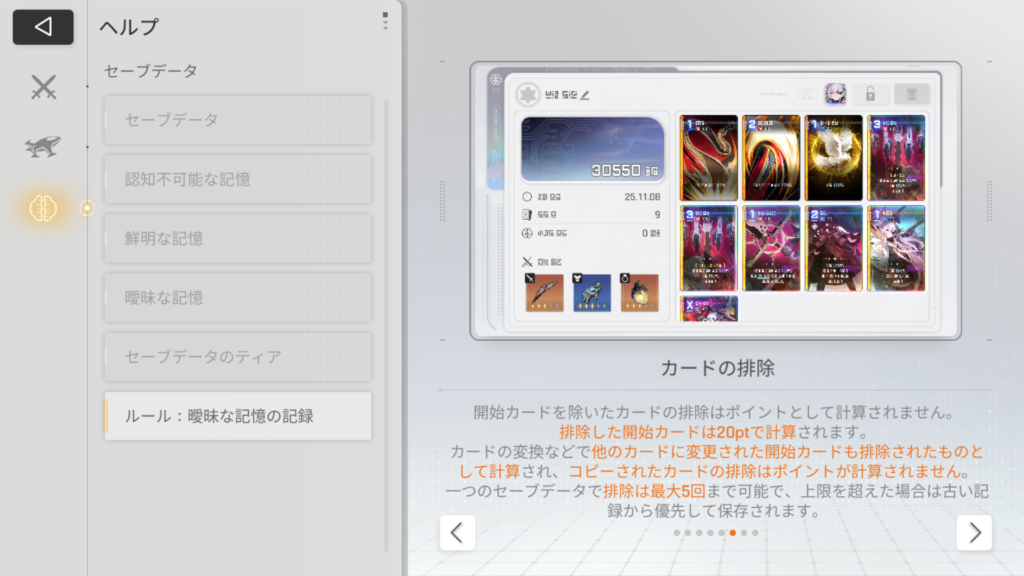Click the pencil edit icon beside save name
1024x576 pixels.
pyautogui.click(x=585, y=95)
